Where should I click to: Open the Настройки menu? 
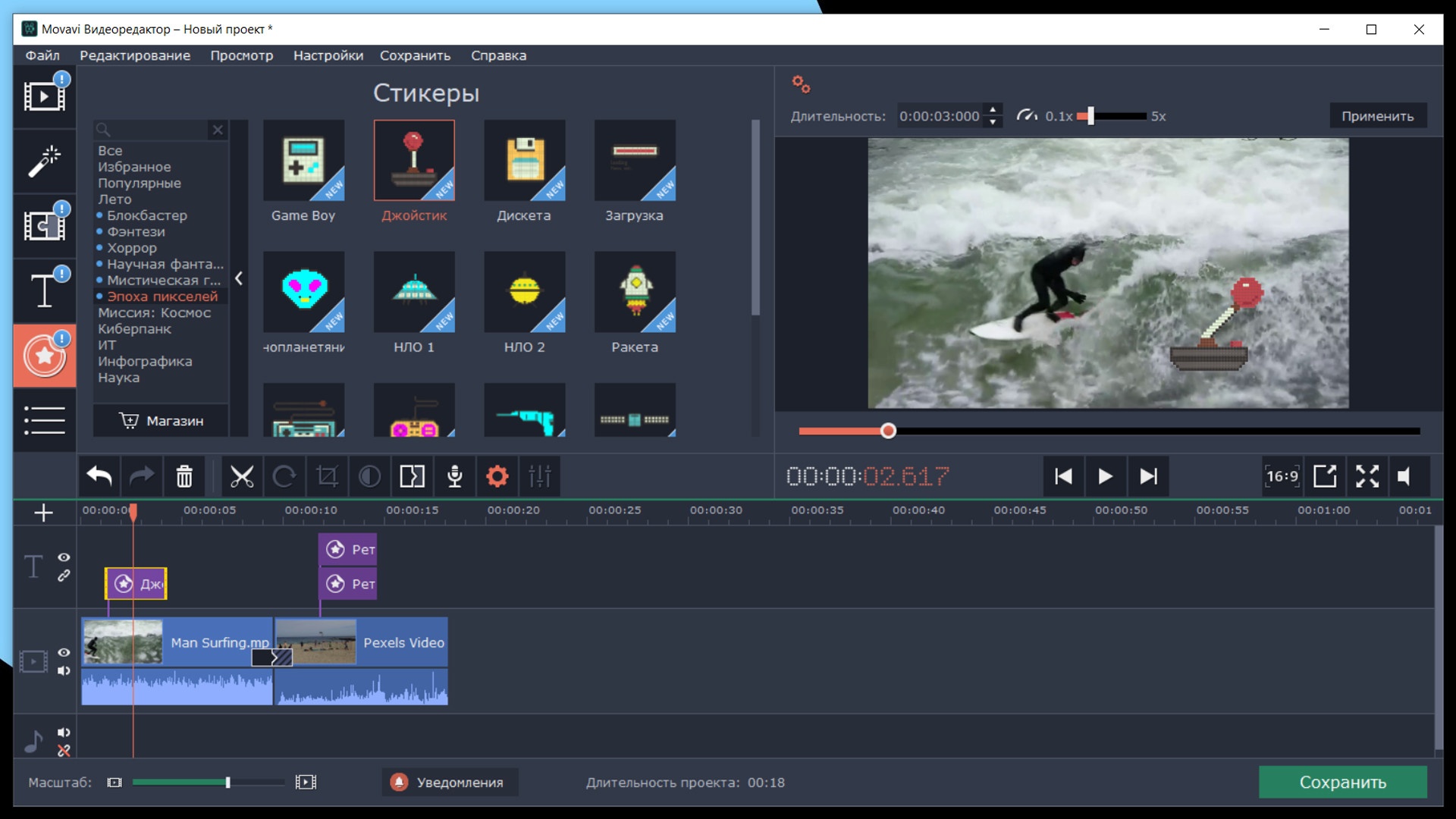(328, 55)
